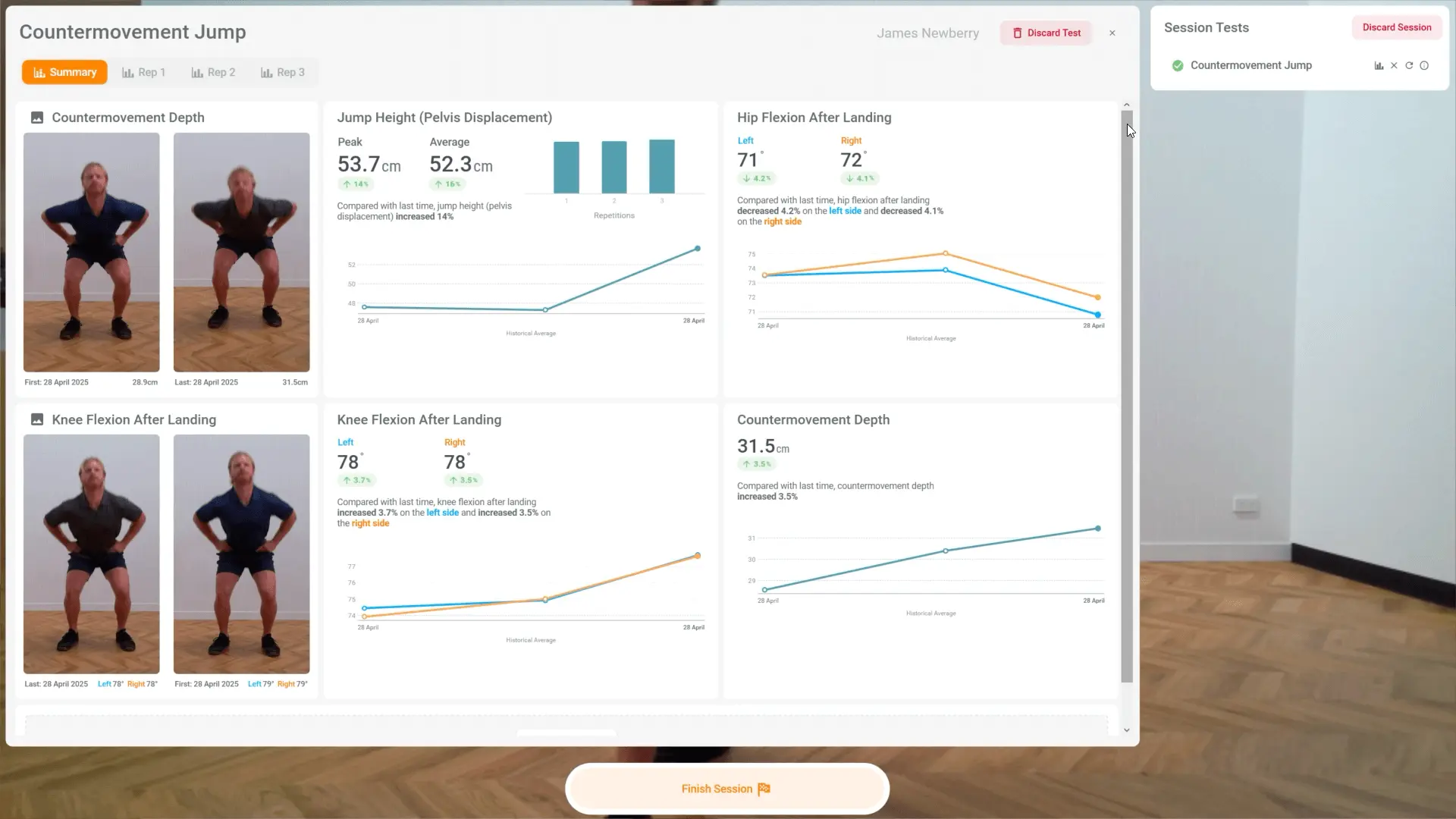Open last Countermovement Depth photo (31.5cm)
The height and width of the screenshot is (819, 1456).
(x=241, y=252)
